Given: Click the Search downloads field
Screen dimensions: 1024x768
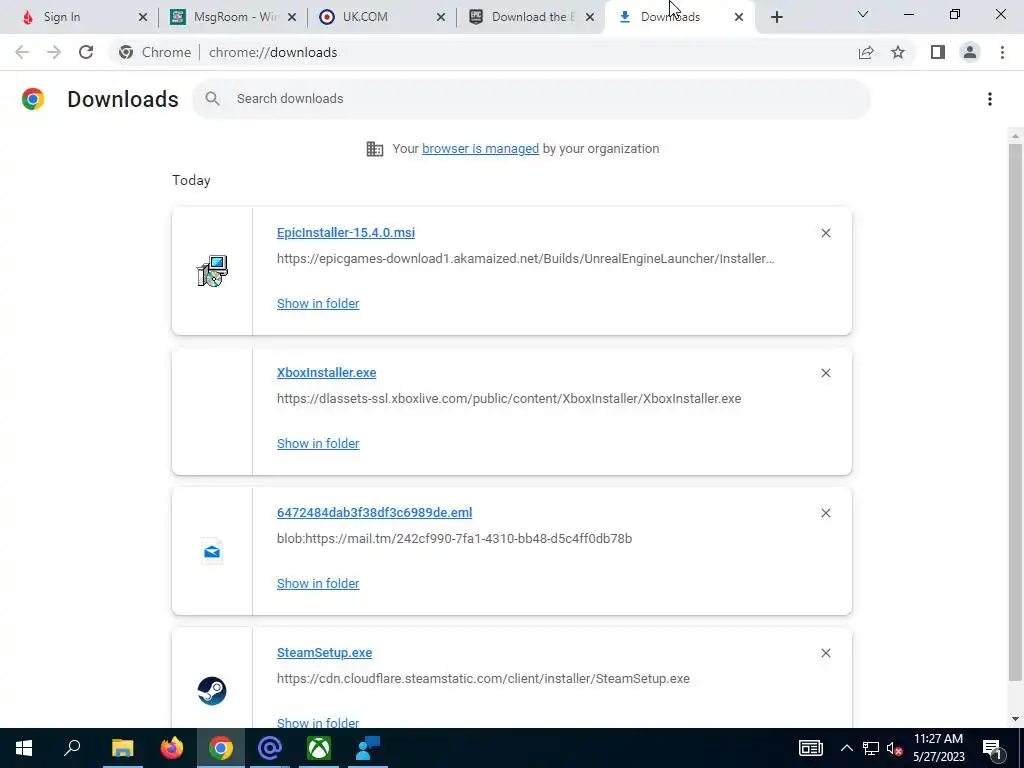Looking at the screenshot, I should [x=531, y=99].
